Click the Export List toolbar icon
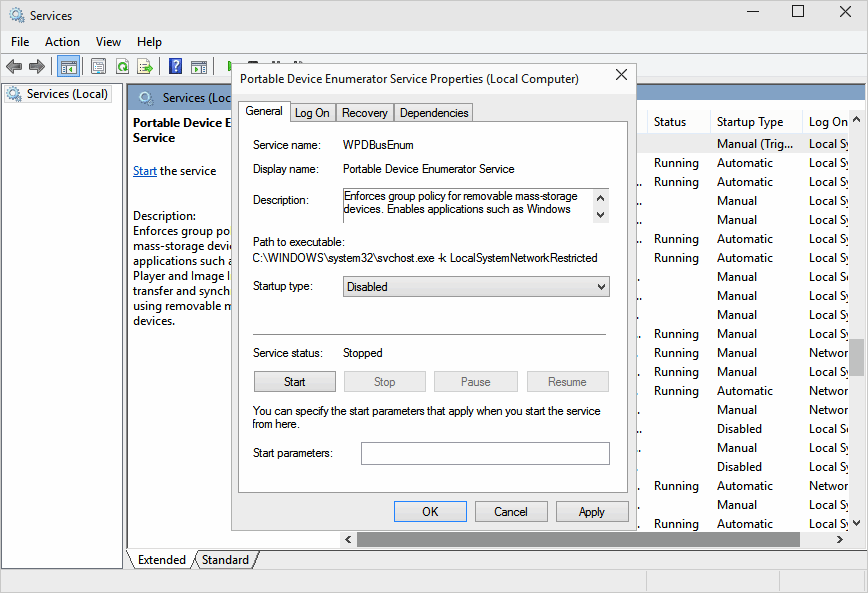The height and width of the screenshot is (593, 868). 145,67
